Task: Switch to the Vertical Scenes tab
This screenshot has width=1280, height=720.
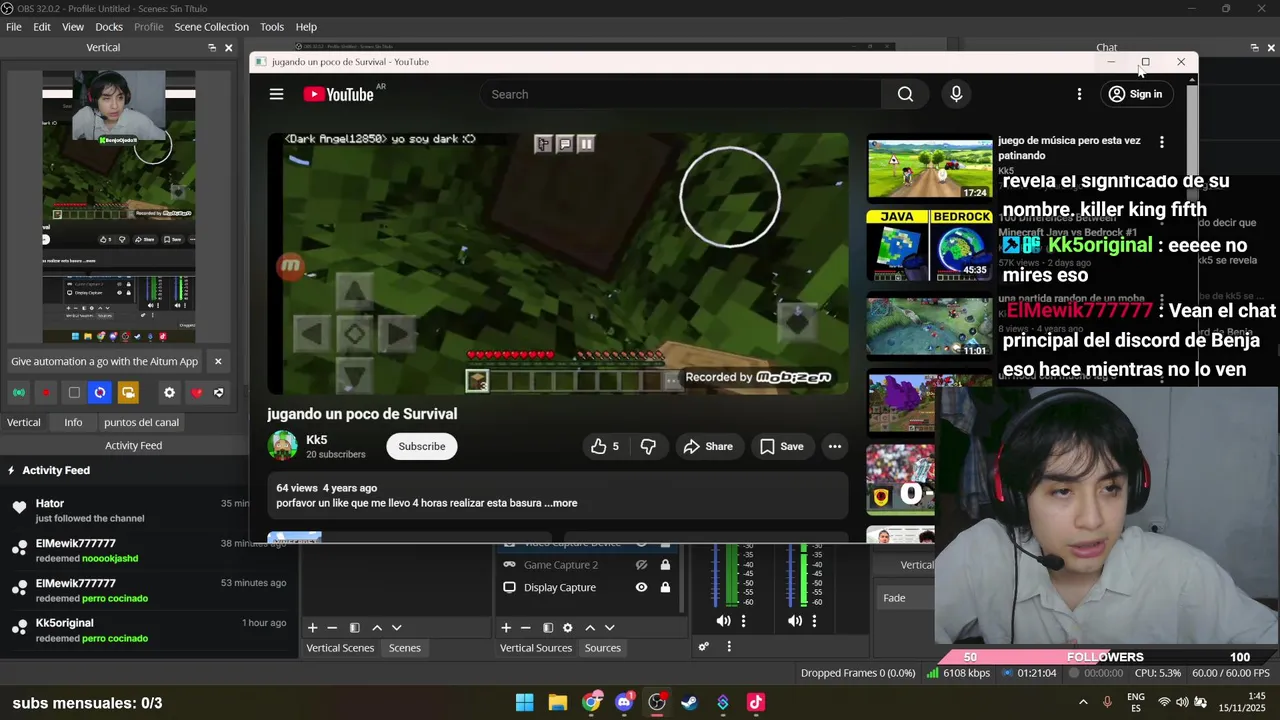Action: pyautogui.click(x=340, y=648)
